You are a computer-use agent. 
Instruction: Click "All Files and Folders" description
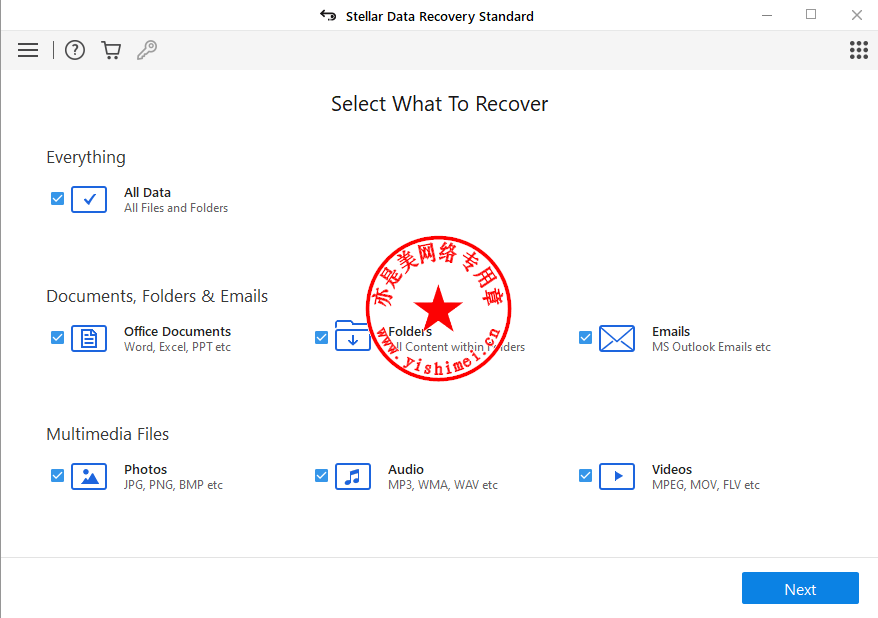176,208
